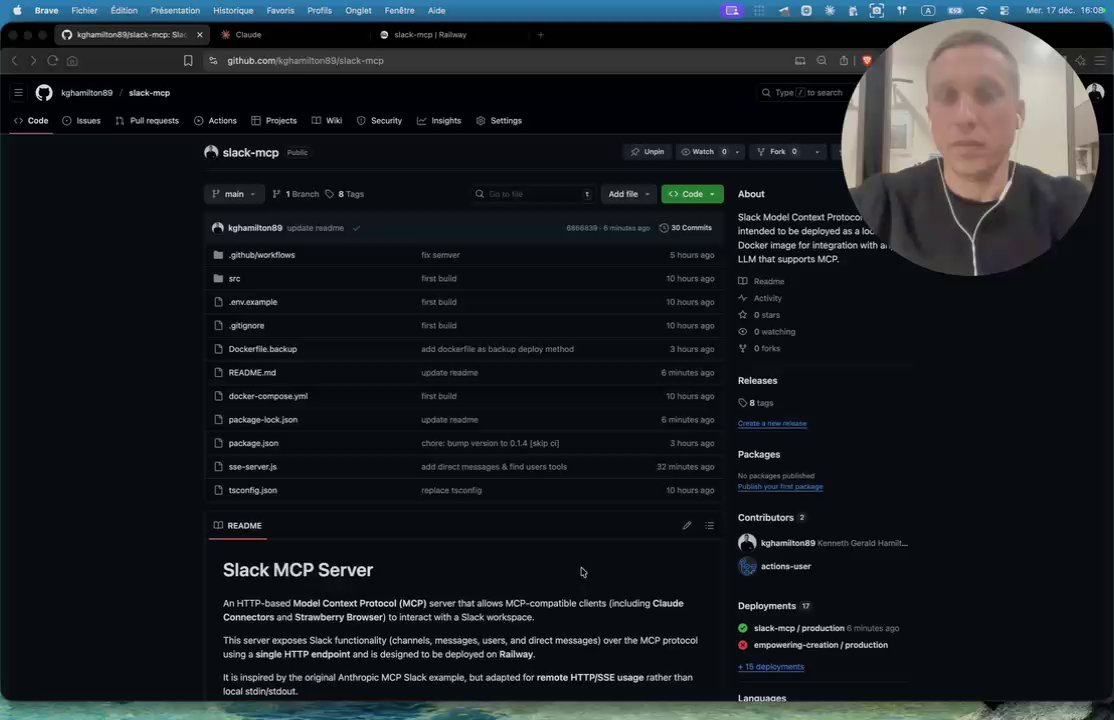Open README outline list icon
1114x720 pixels.
click(x=709, y=525)
